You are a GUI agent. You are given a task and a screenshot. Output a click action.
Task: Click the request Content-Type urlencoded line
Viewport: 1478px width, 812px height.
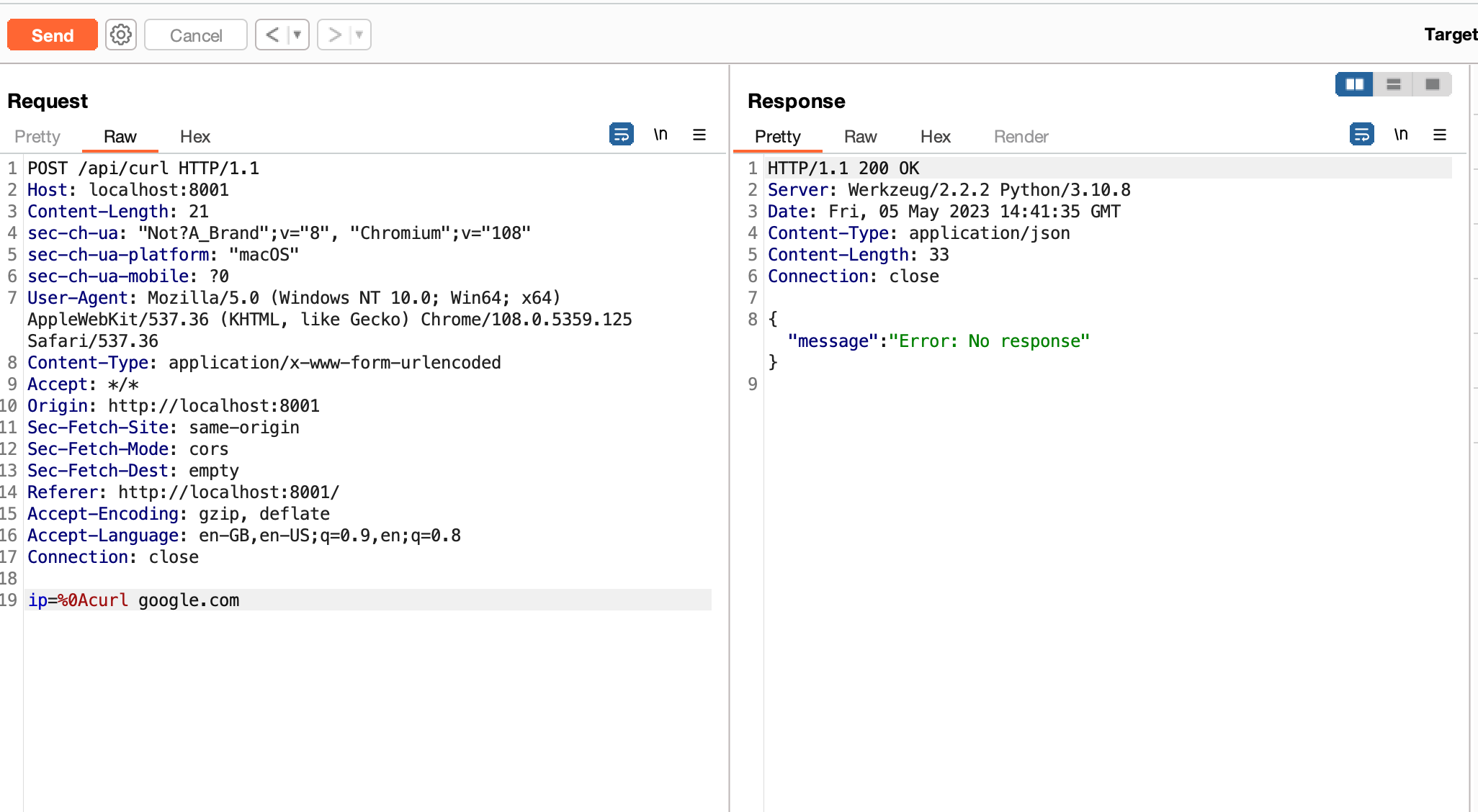click(264, 362)
